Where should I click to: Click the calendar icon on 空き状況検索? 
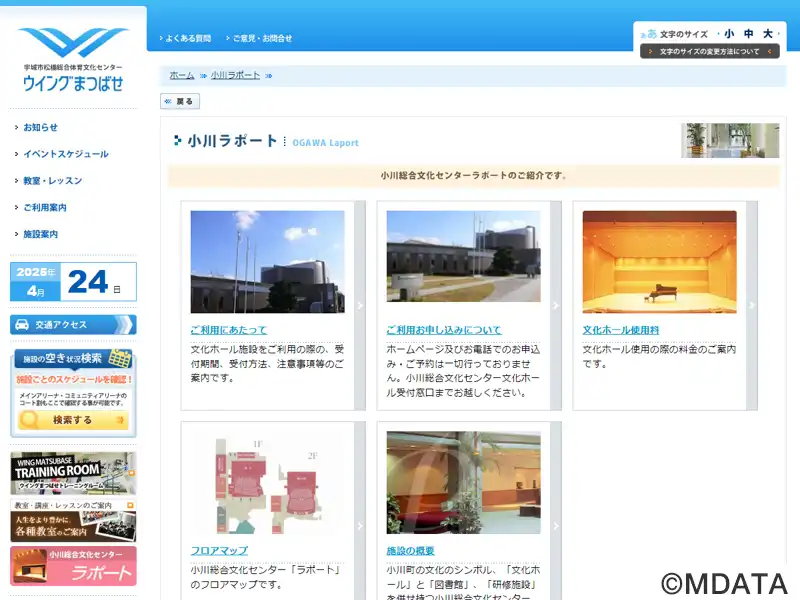coord(120,358)
